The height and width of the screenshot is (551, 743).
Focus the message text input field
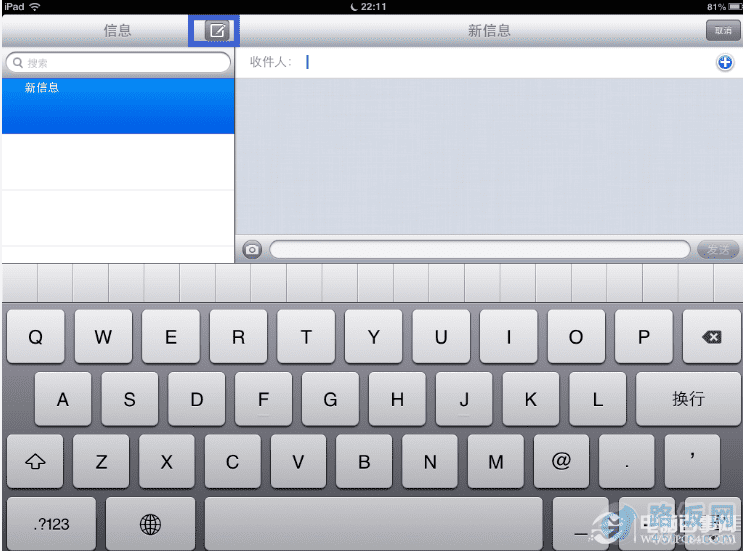click(480, 249)
